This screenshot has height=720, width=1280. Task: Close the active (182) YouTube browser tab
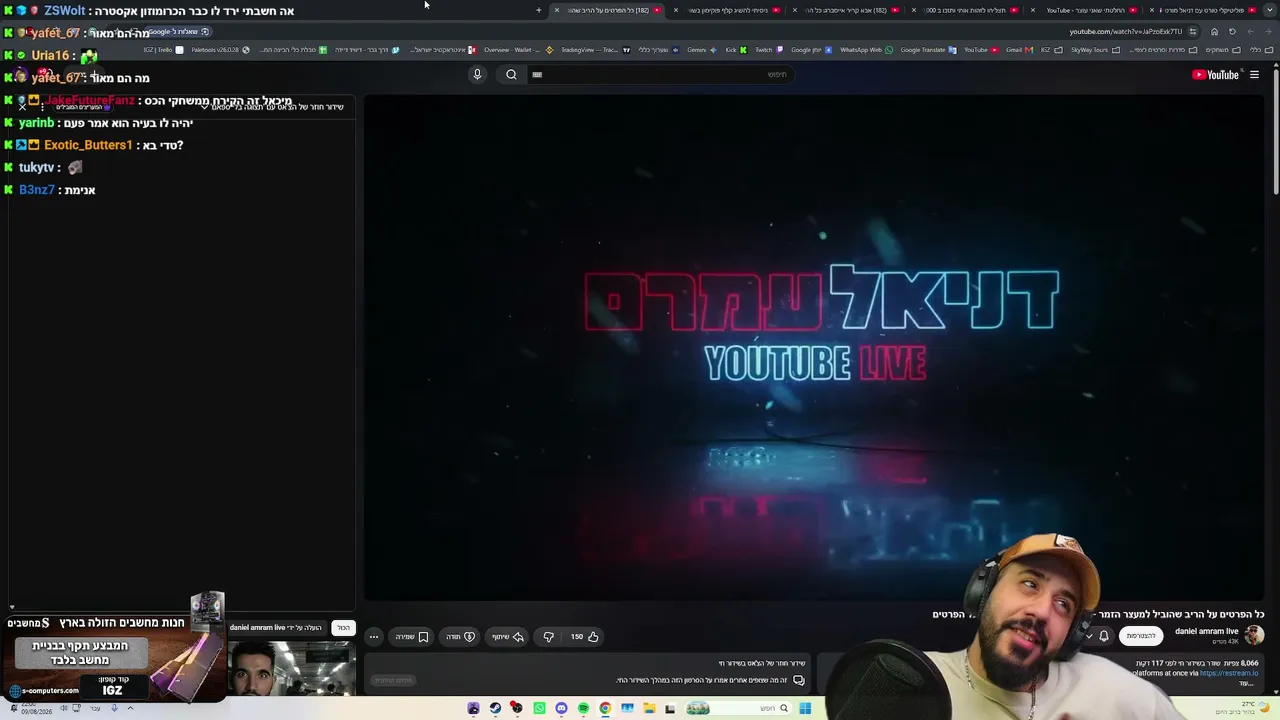click(557, 10)
